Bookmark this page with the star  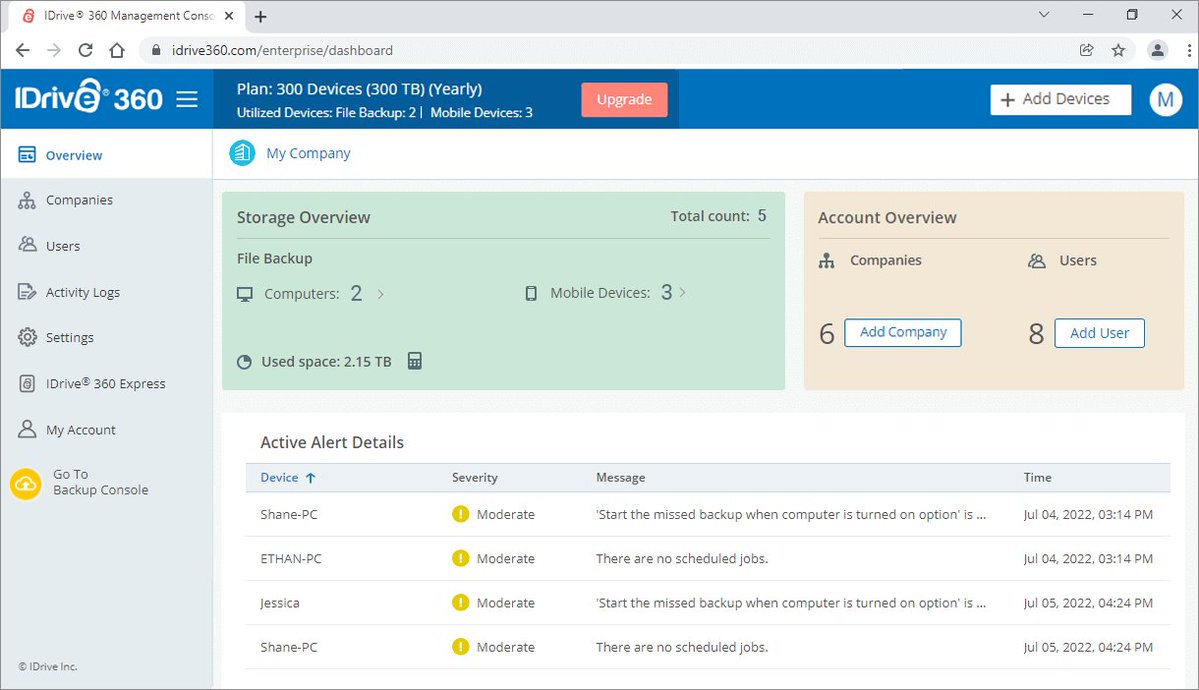pyautogui.click(x=1118, y=50)
